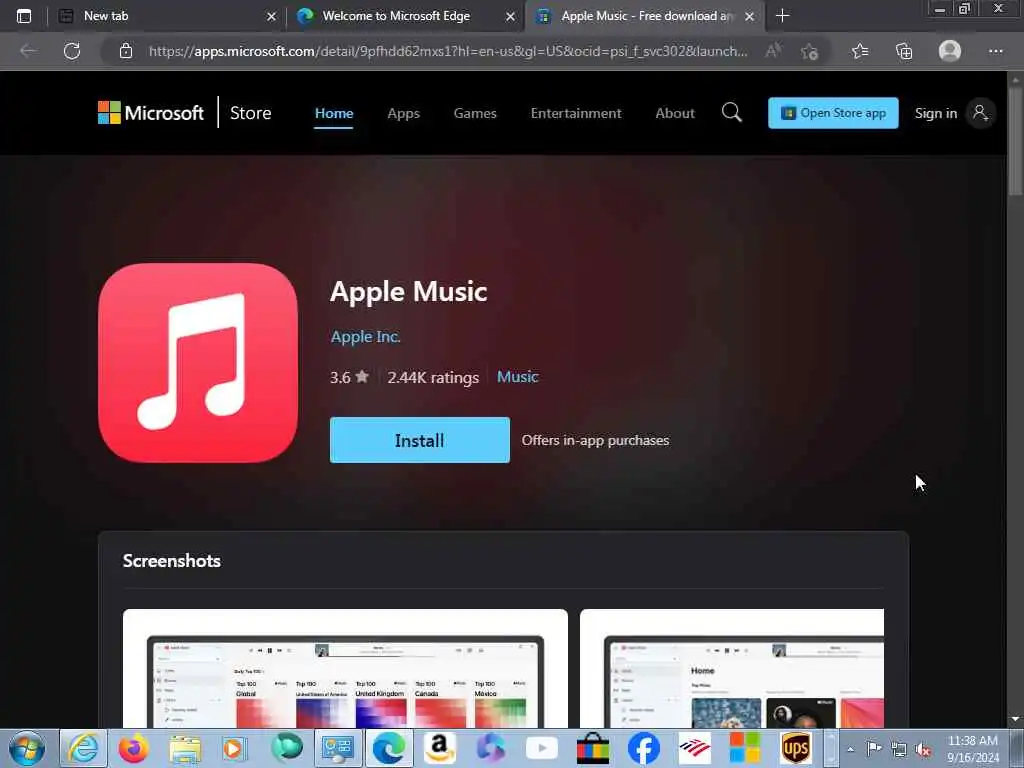Click the Refresh page icon
The width and height of the screenshot is (1024, 768).
click(72, 51)
